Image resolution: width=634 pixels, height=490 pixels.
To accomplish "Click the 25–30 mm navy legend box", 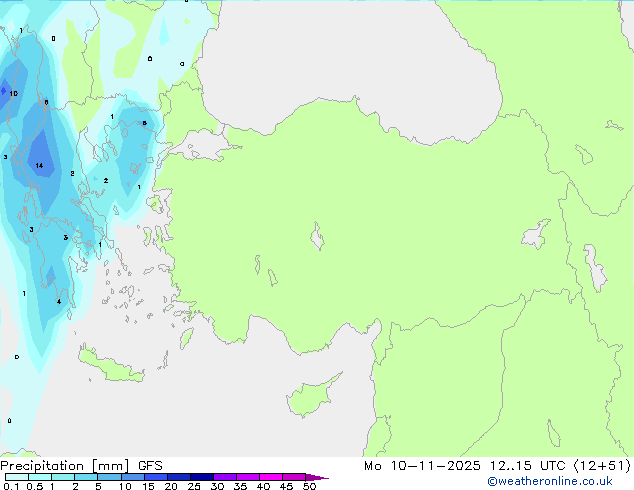I will point(202,477).
